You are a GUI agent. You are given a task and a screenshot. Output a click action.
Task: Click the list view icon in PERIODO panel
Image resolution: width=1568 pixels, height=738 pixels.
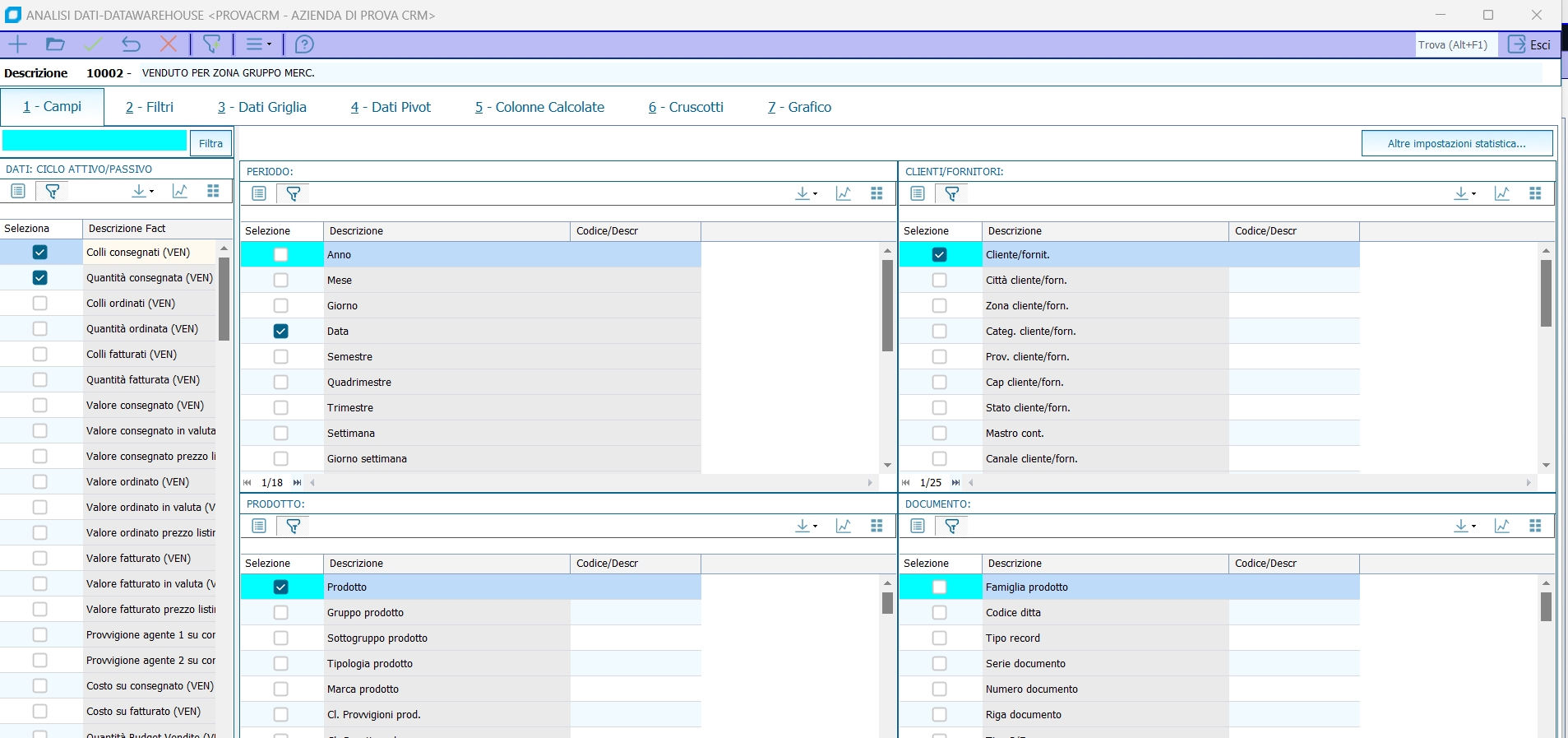click(x=259, y=193)
